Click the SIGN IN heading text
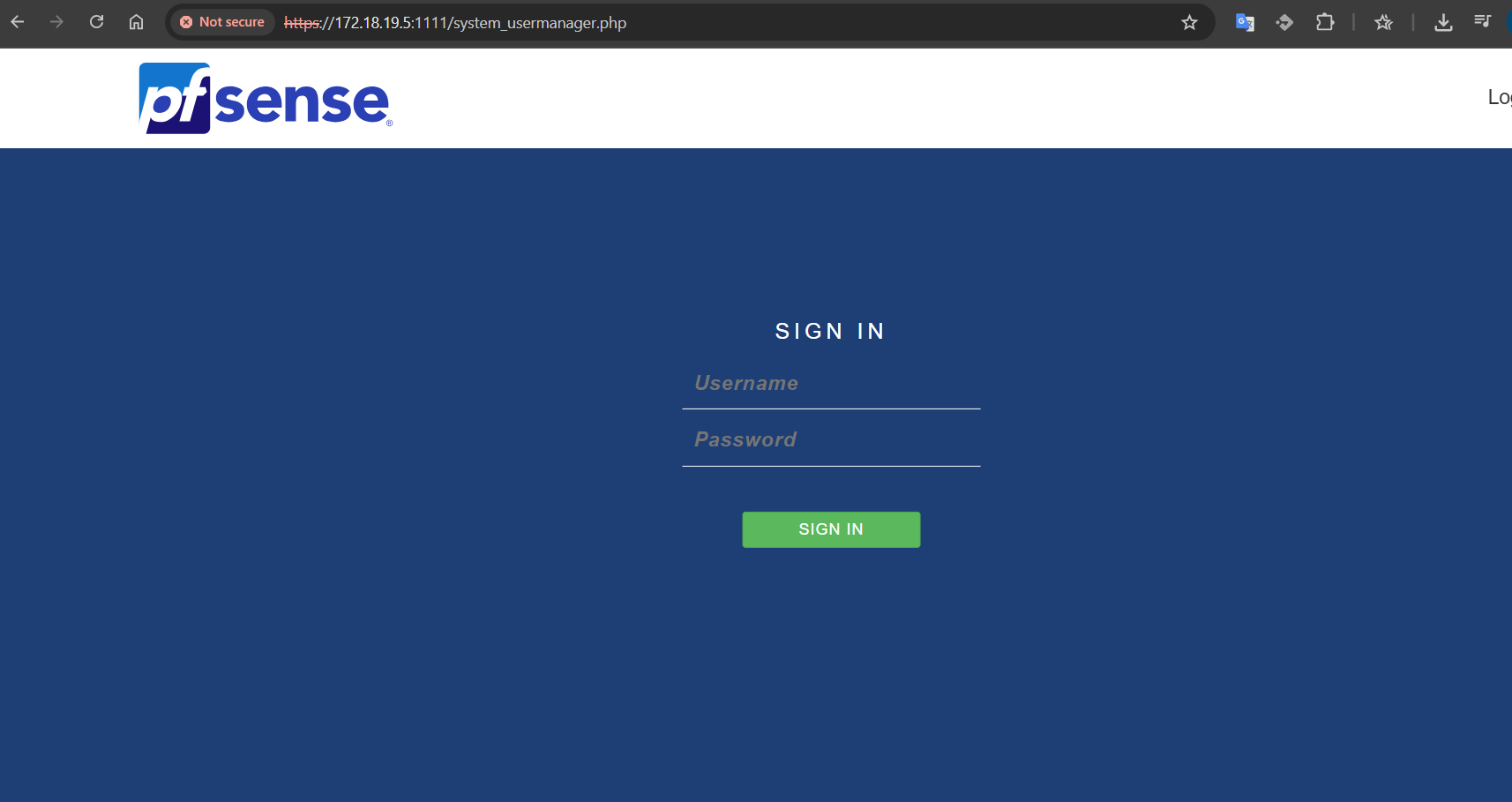1512x802 pixels. pos(829,331)
